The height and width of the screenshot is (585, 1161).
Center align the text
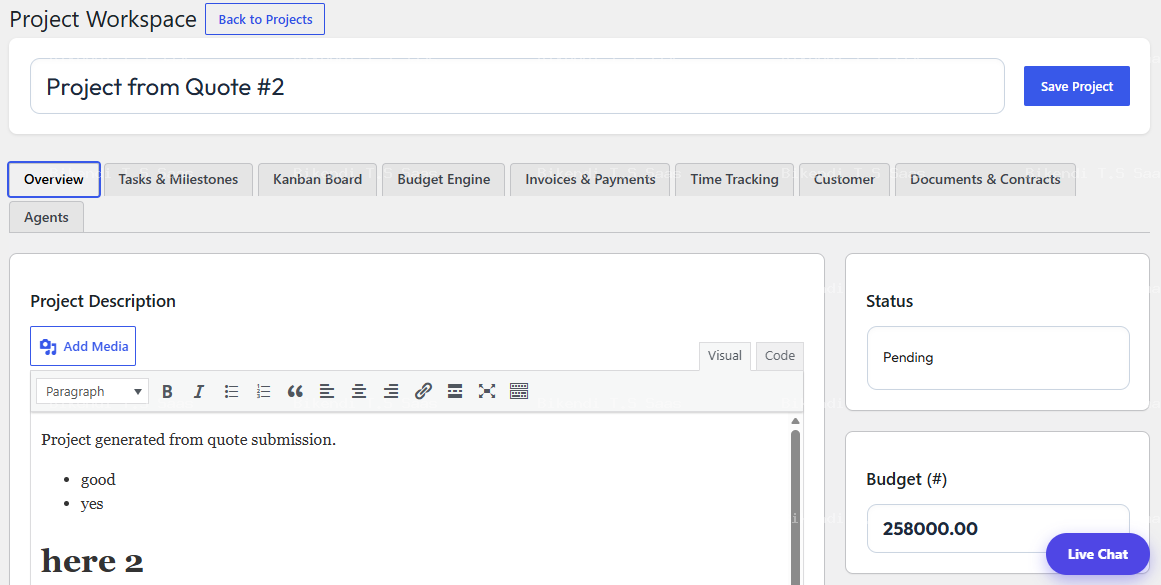pyautogui.click(x=359, y=392)
